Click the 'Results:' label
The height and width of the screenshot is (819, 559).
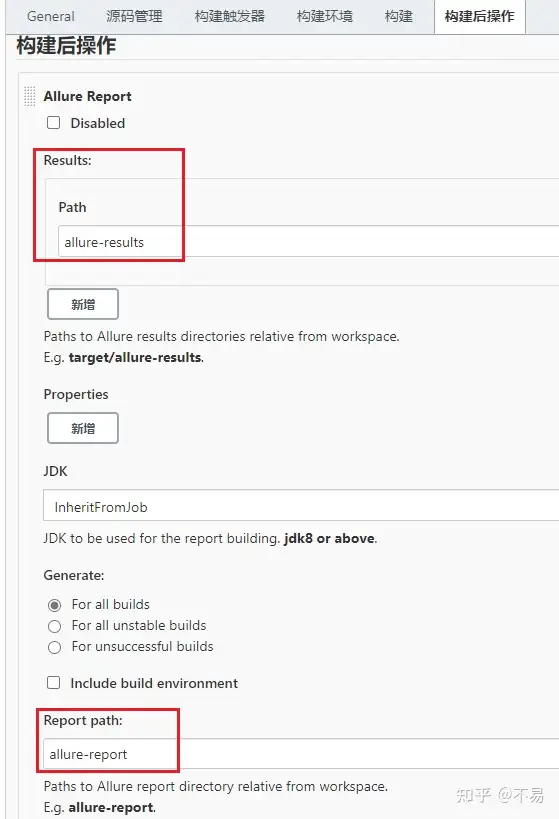(67, 160)
